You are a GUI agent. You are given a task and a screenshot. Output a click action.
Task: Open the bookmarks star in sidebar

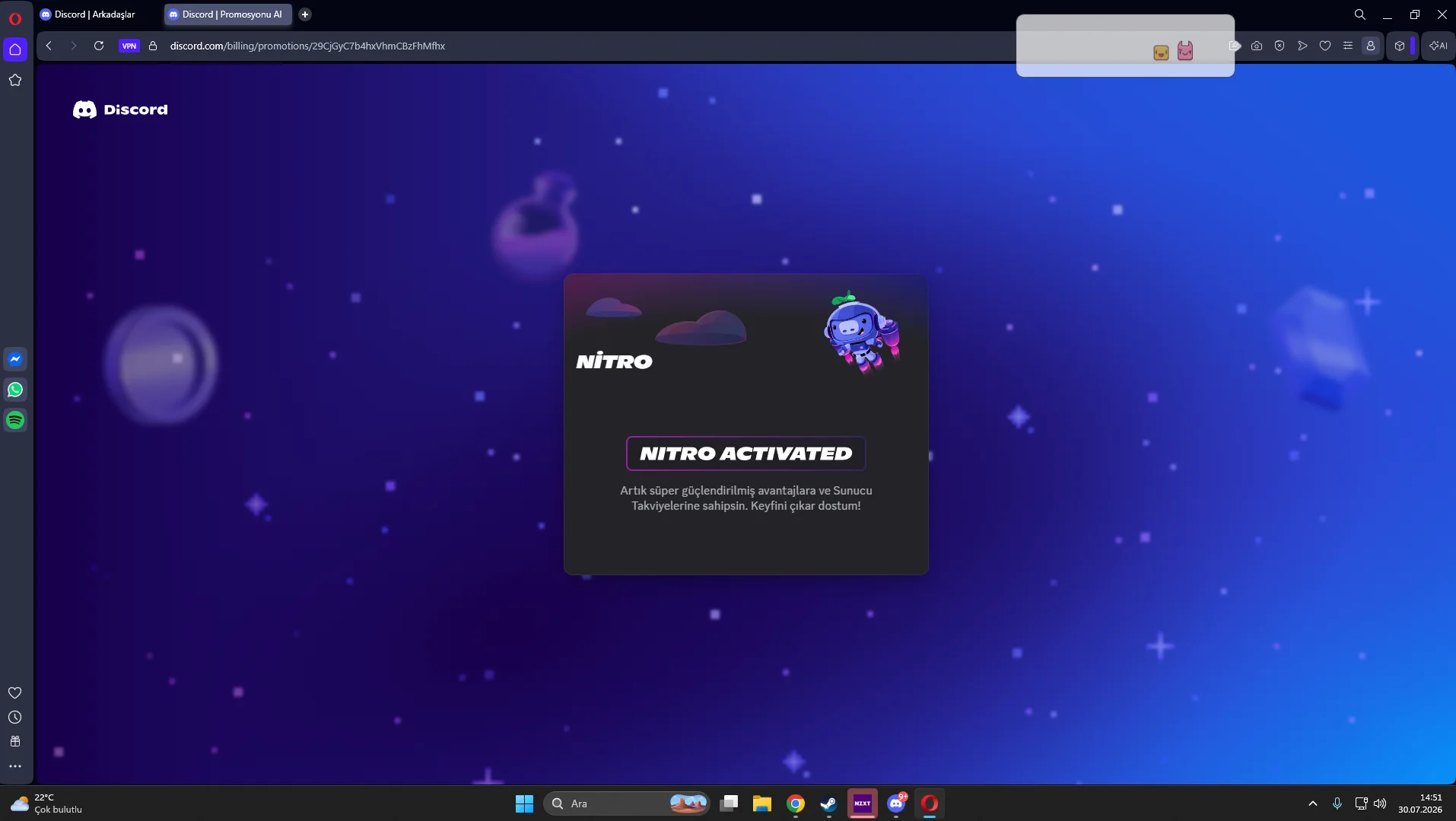click(15, 80)
